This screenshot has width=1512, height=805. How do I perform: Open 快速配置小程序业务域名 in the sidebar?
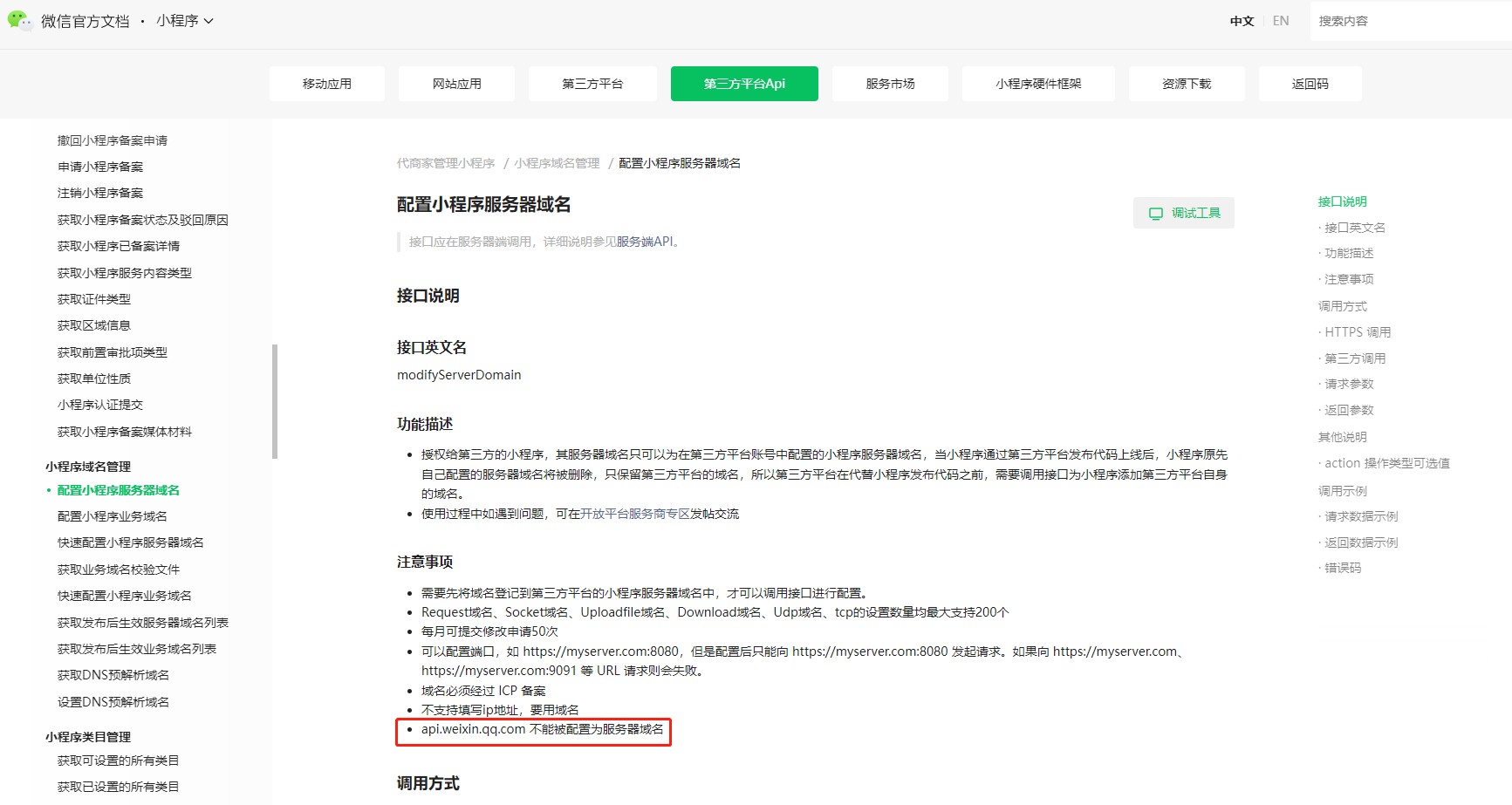coord(125,596)
